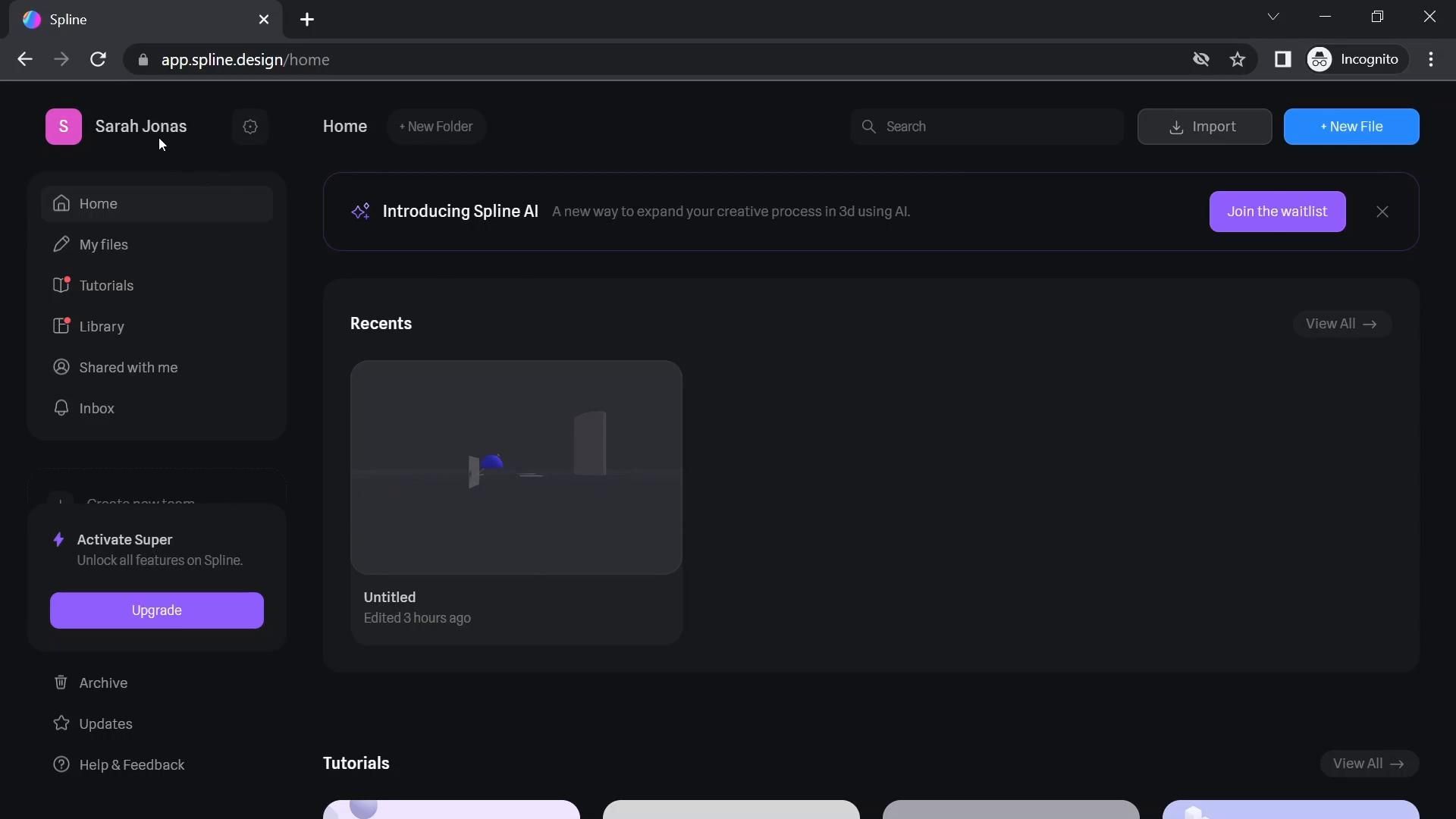Screen dimensions: 1456x819
Task: Click in the Search field
Action: (x=993, y=127)
